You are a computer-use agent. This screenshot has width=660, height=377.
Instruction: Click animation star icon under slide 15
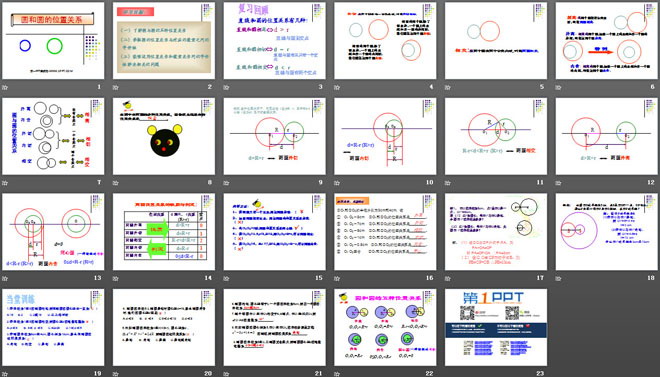(226, 279)
